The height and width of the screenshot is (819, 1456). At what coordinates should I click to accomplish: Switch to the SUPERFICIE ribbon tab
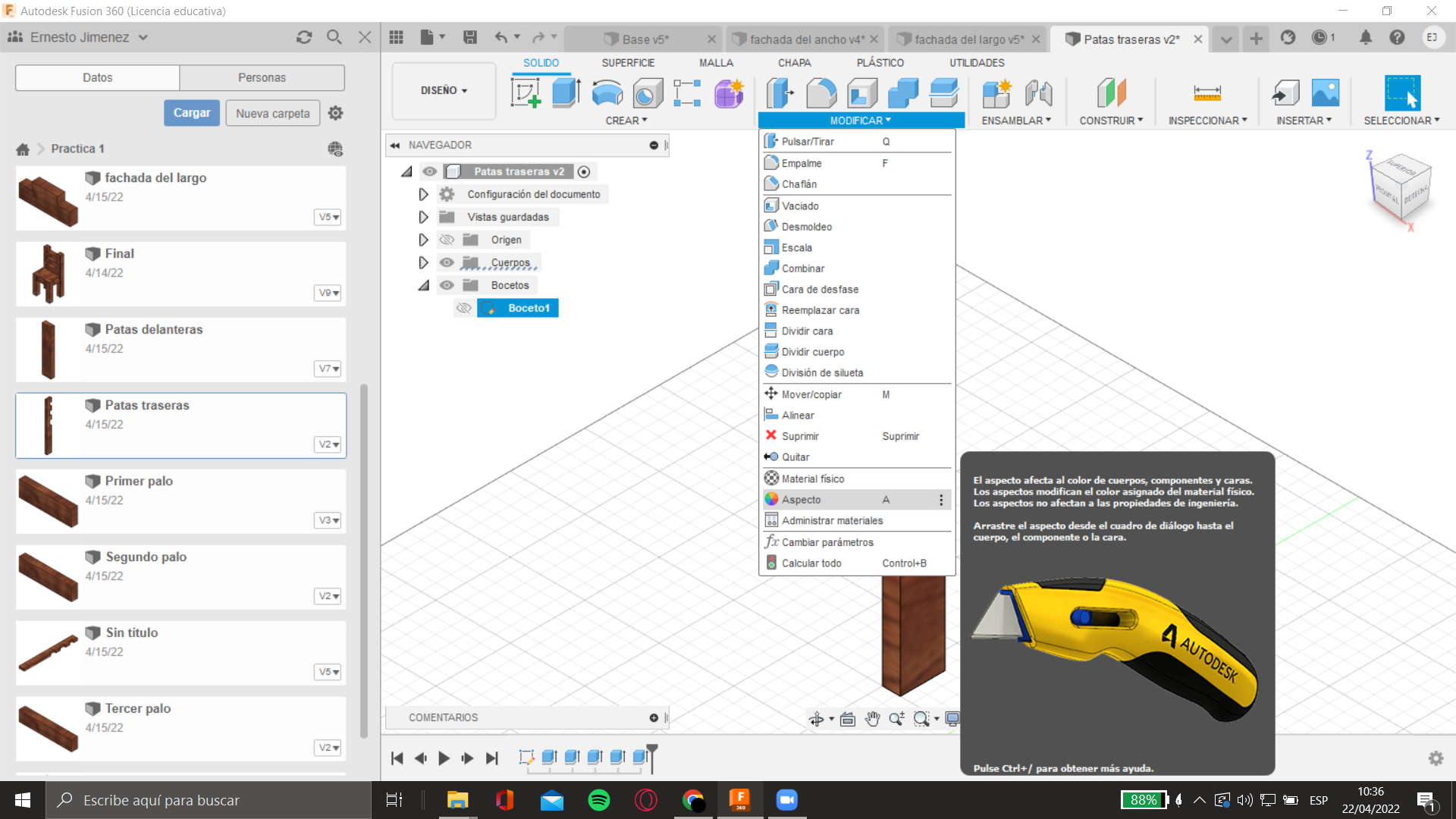tap(628, 63)
